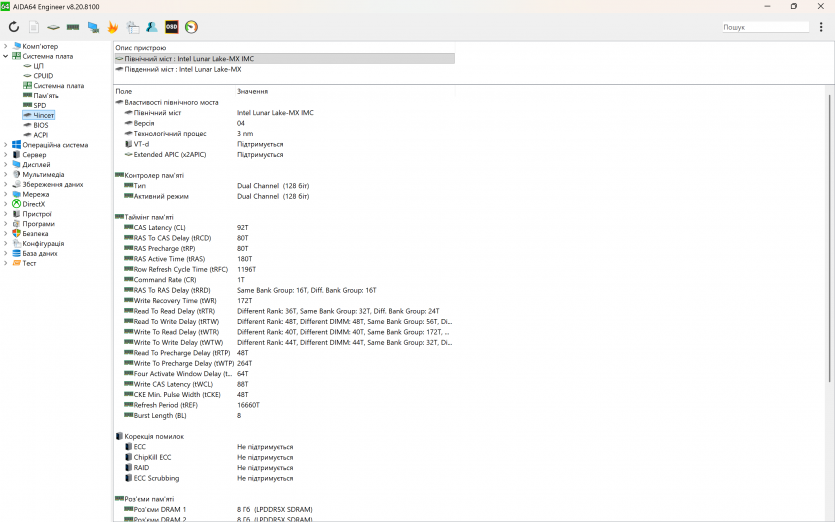
Task: Open the Report page icon in toolbar
Action: coord(33,27)
